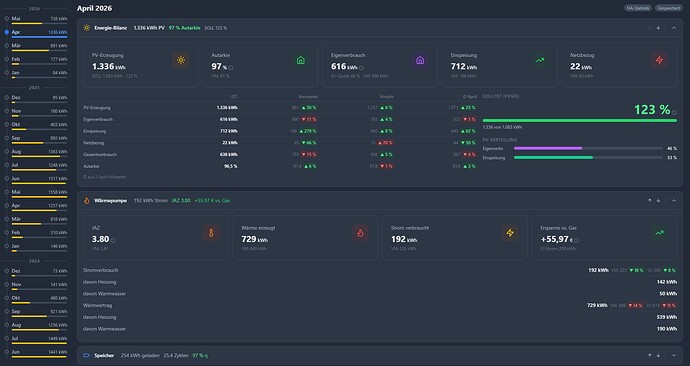690x366 pixels.
Task: Click the yellow bolt icon in Strom verbraucht card
Action: point(510,233)
